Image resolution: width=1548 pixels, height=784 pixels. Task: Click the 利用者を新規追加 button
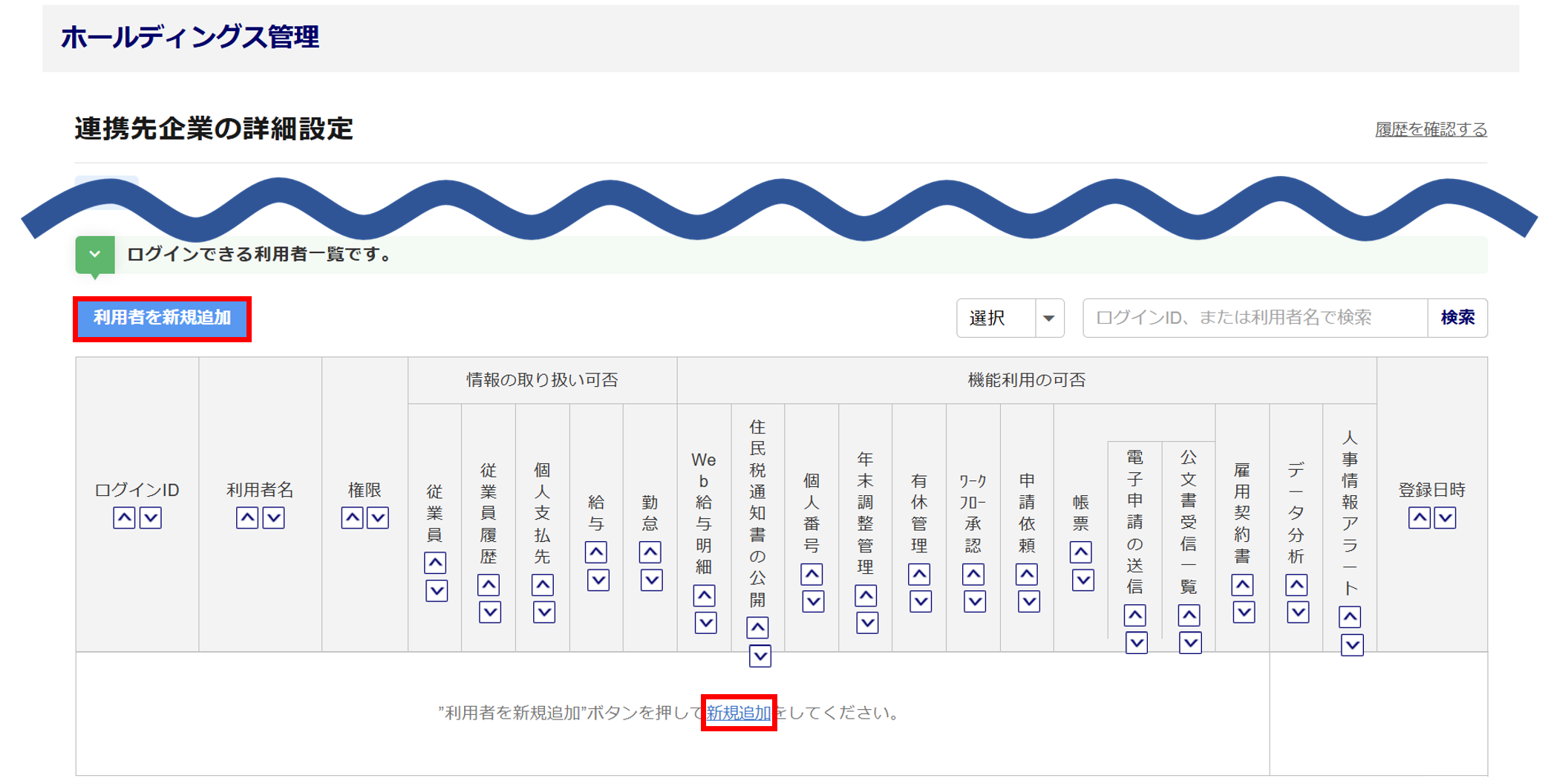(162, 318)
